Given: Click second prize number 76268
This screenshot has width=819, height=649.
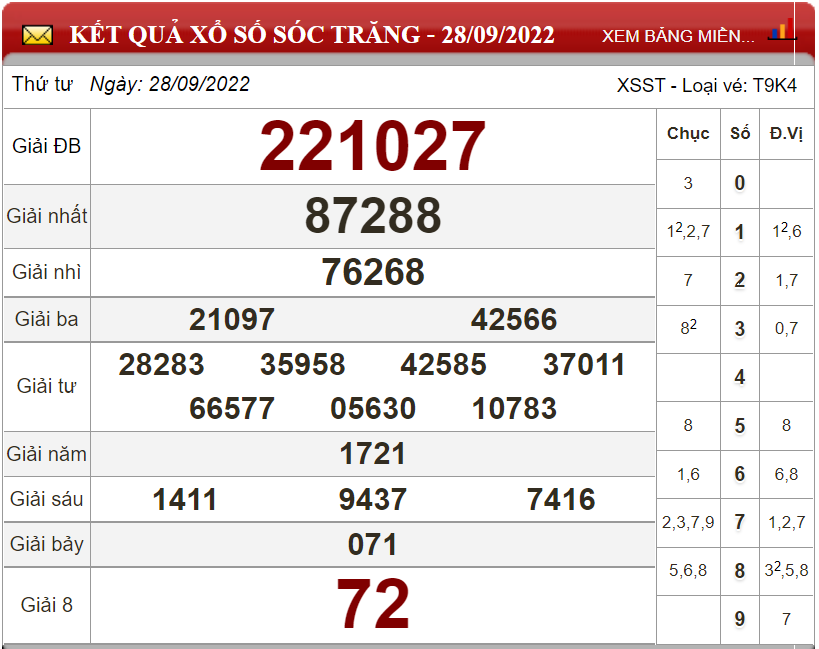Looking at the screenshot, I should coord(373,272).
